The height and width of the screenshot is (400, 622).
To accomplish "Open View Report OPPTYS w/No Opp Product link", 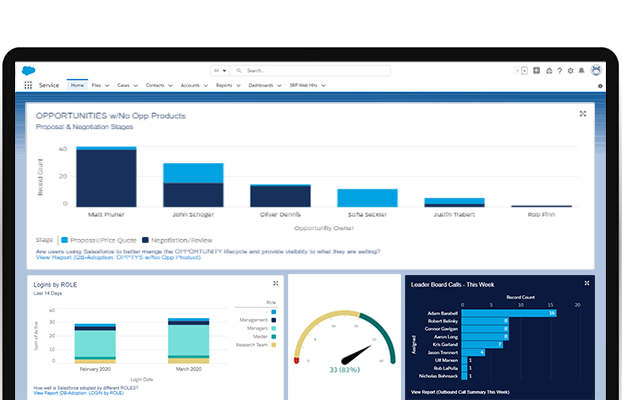I will [x=118, y=258].
